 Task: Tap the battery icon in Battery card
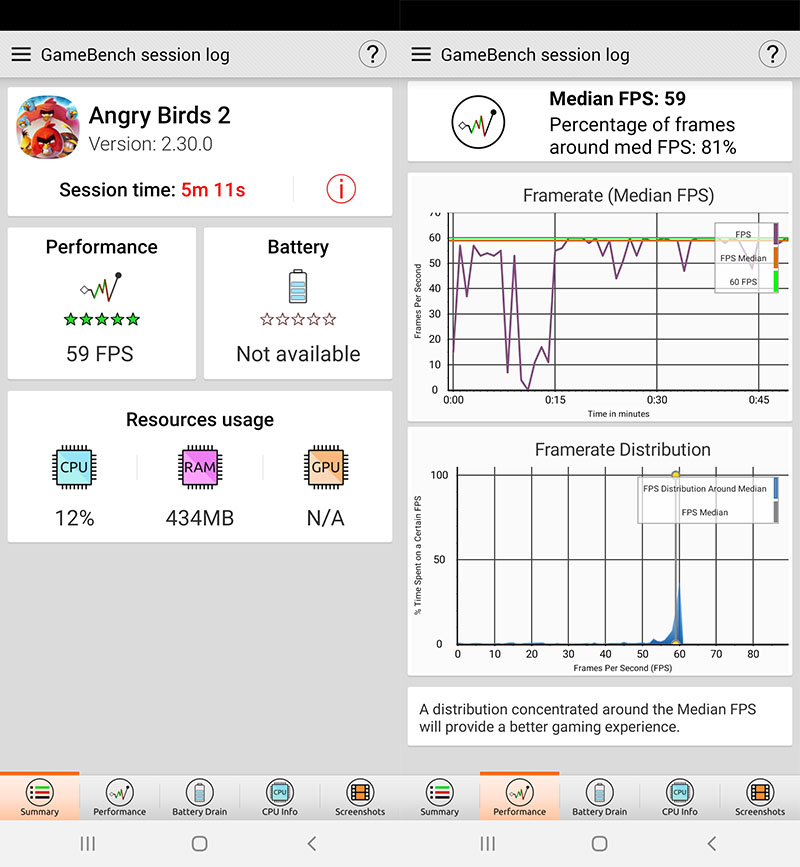point(298,286)
